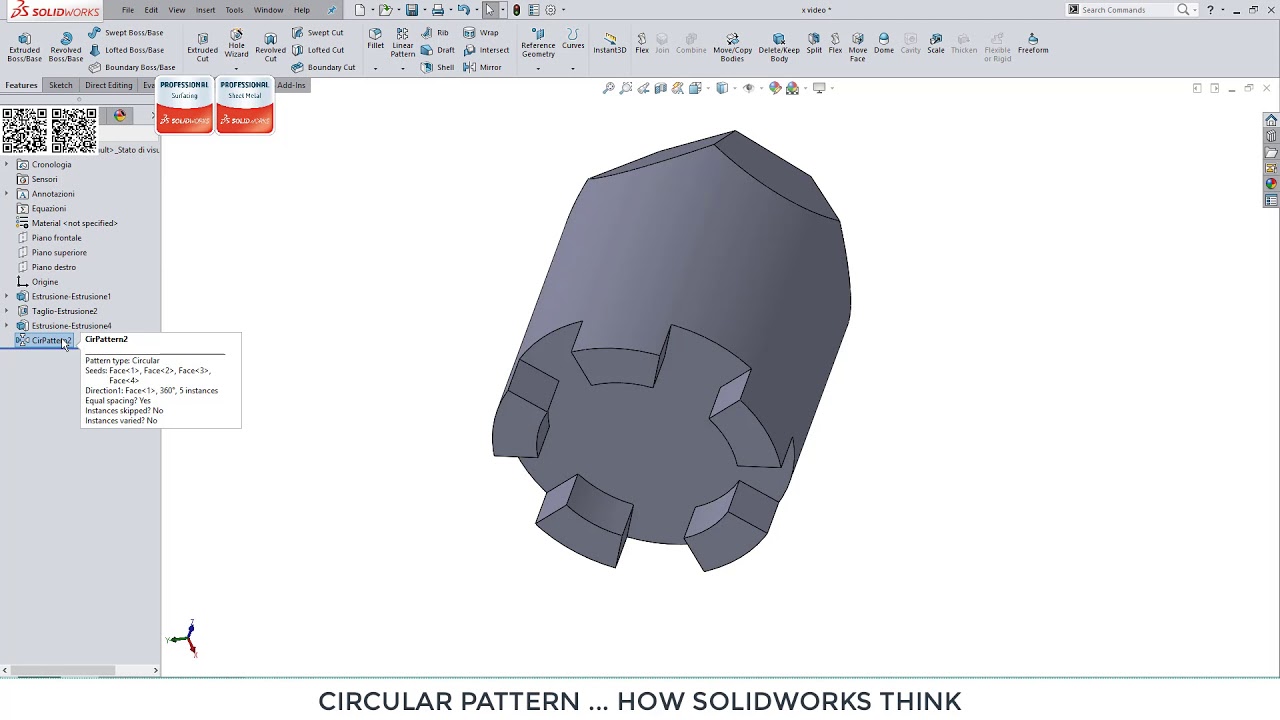Select the Wrap tool
1280x720 pixels.
pyautogui.click(x=481, y=33)
